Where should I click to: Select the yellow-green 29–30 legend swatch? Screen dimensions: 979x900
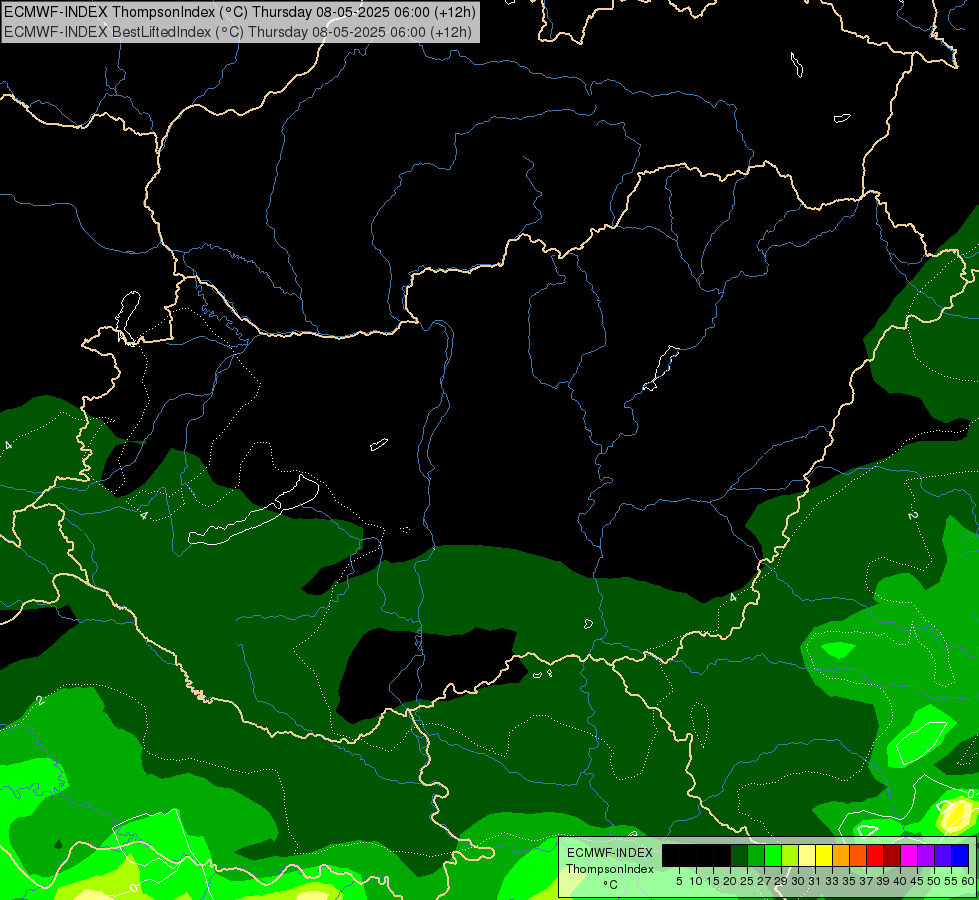coord(790,855)
